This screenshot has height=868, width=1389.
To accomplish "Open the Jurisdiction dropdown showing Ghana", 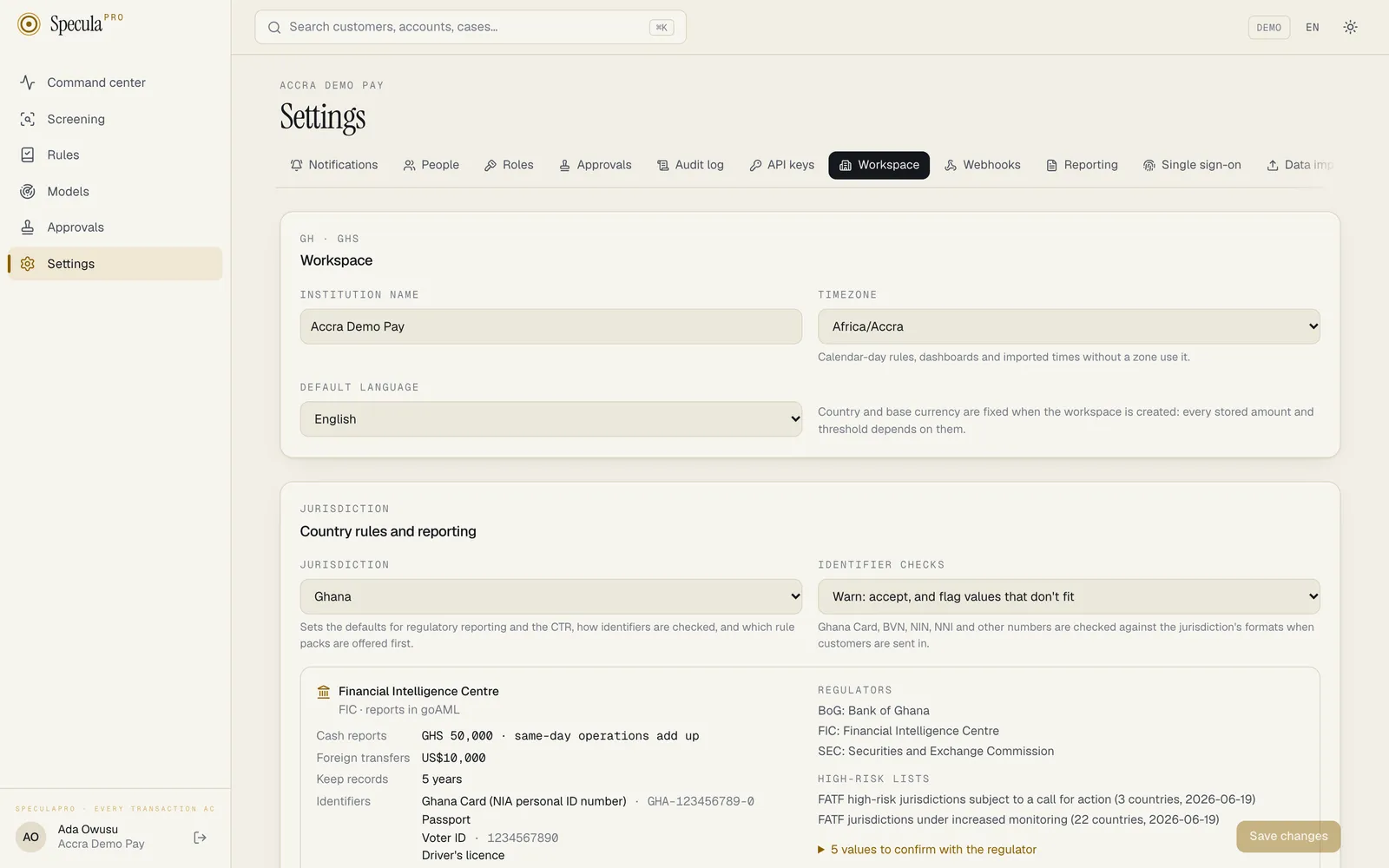I will pyautogui.click(x=551, y=596).
